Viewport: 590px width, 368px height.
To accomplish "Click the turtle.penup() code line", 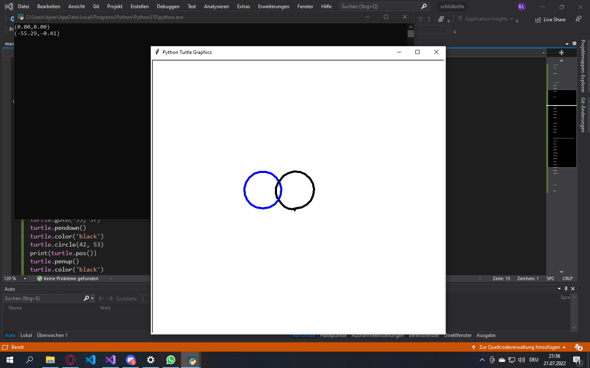I will (55, 261).
